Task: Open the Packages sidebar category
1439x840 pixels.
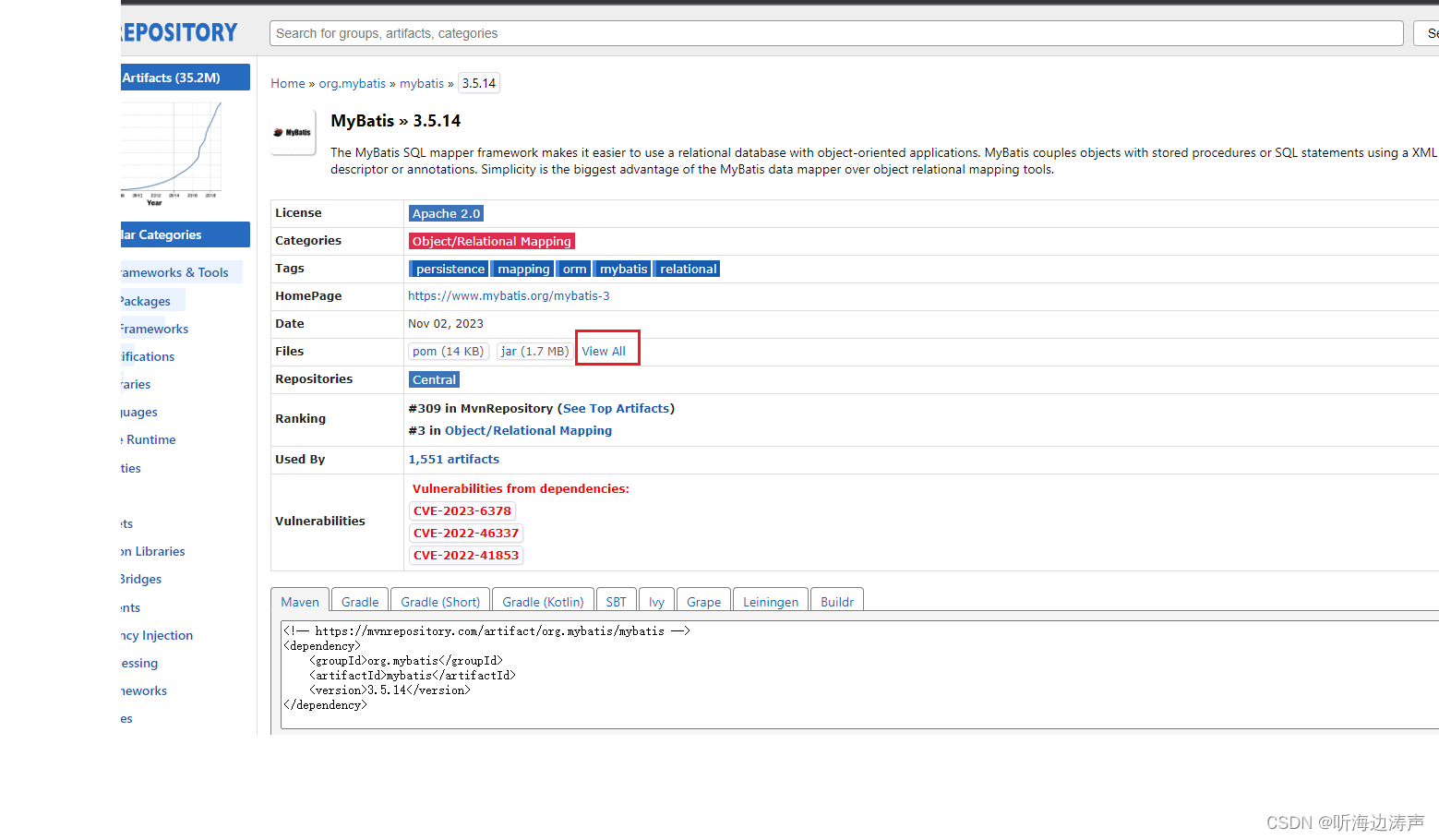Action: [x=146, y=301]
